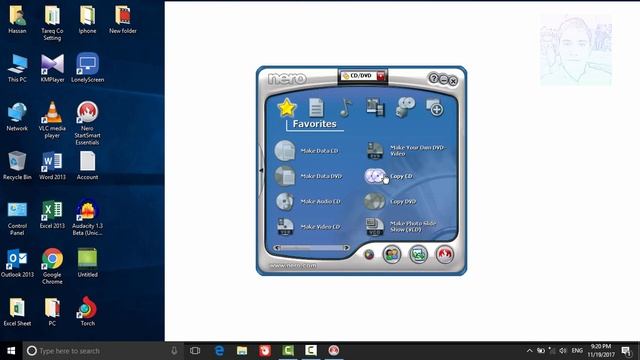Launch Make Your Own DVD-Video task

(x=406, y=151)
